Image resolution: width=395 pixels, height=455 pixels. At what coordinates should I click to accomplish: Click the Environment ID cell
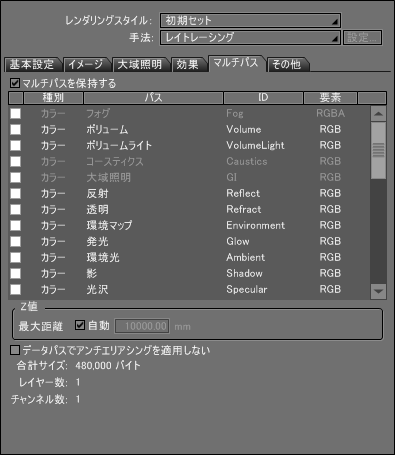pos(256,225)
